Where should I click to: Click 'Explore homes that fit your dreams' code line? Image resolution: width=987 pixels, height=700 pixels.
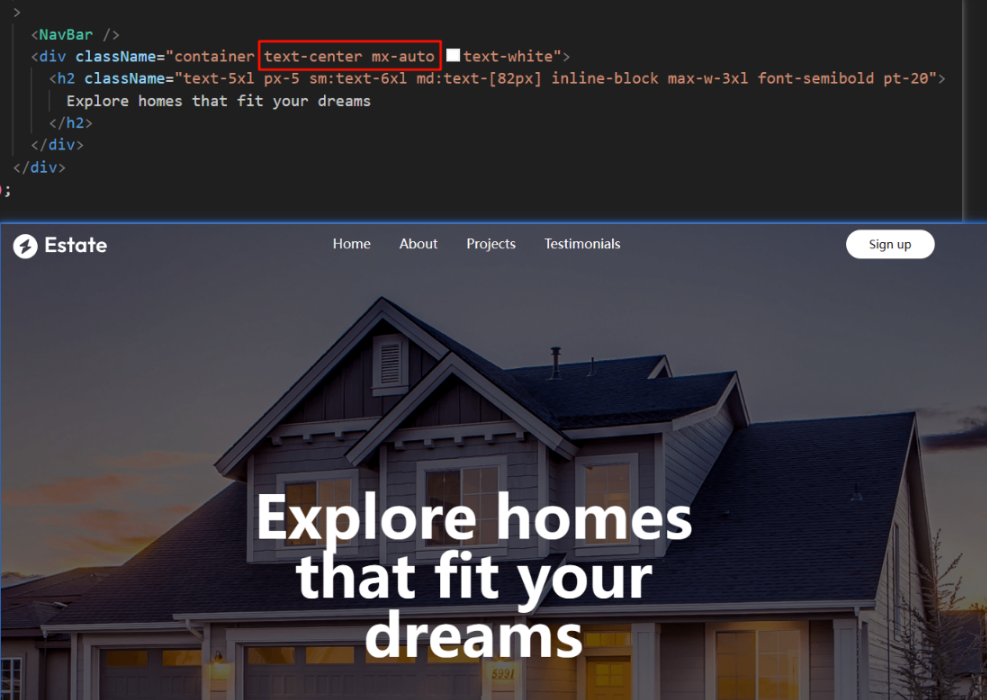(x=218, y=101)
